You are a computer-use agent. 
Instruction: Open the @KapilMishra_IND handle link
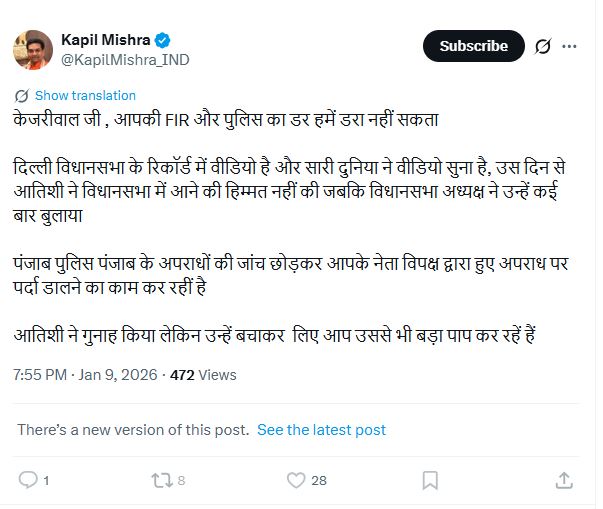click(125, 60)
